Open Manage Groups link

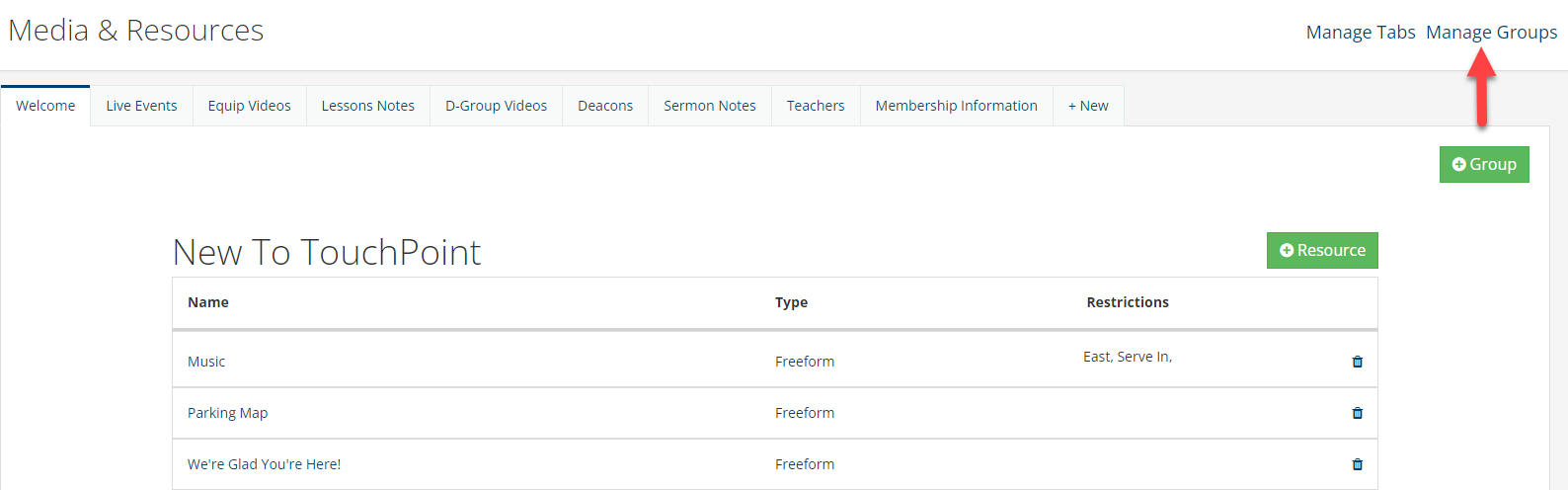[x=1491, y=33]
